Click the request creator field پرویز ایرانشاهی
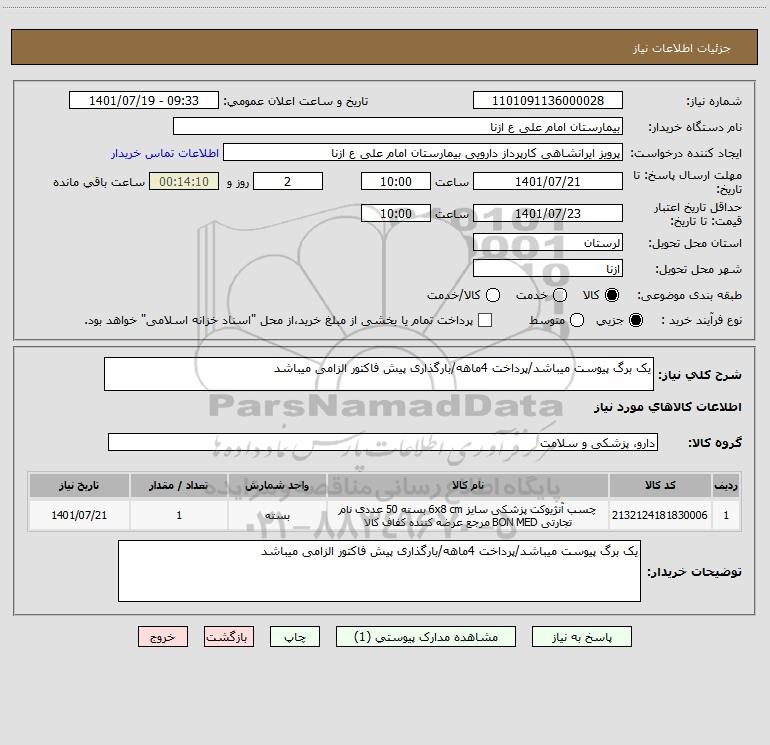This screenshot has width=770, height=745. click(x=423, y=153)
